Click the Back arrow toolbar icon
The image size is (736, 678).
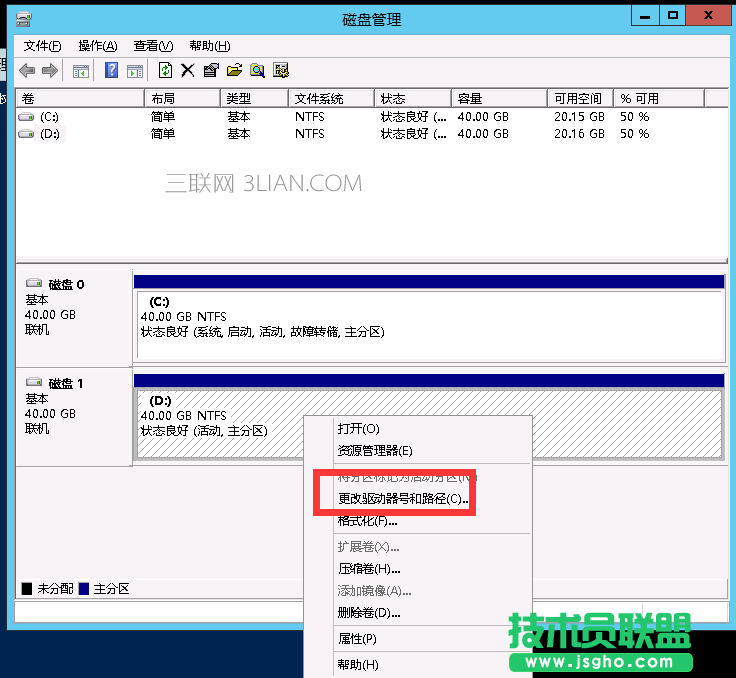point(27,70)
